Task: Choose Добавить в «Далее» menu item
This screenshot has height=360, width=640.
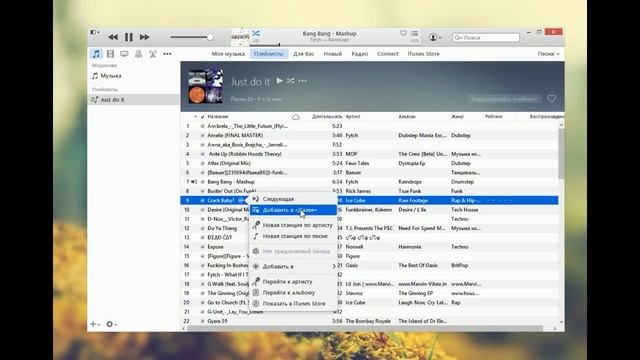Action: 293,210
